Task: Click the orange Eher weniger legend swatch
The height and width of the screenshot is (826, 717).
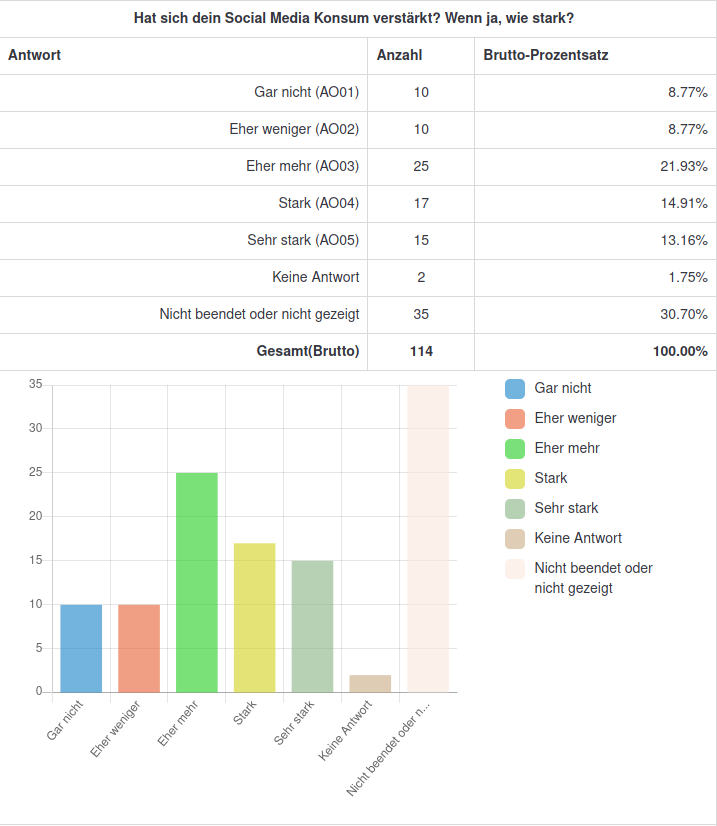Action: (515, 419)
